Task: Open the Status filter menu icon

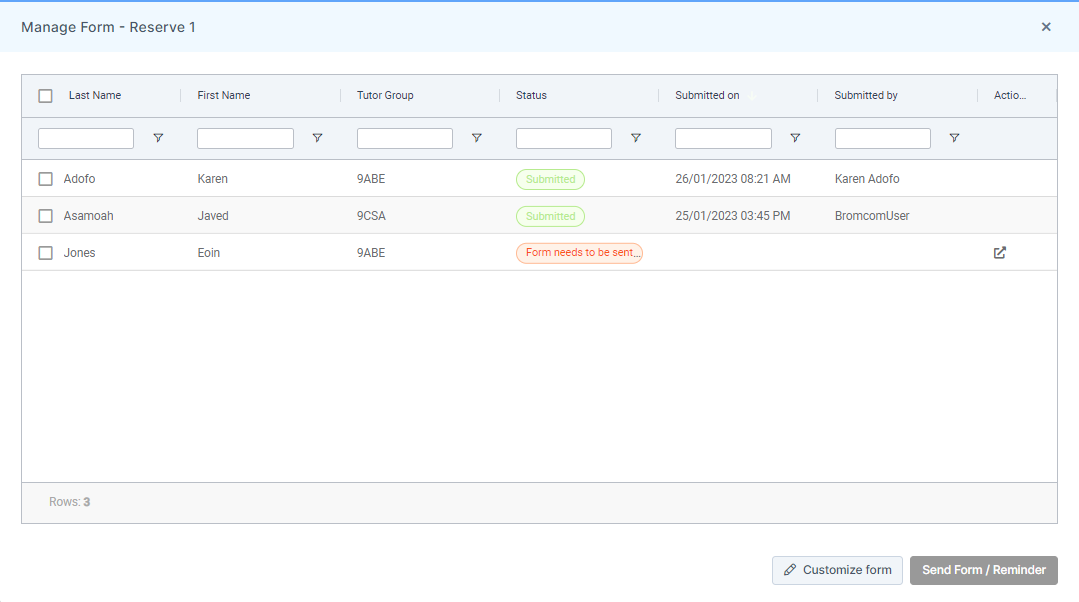Action: pyautogui.click(x=636, y=138)
